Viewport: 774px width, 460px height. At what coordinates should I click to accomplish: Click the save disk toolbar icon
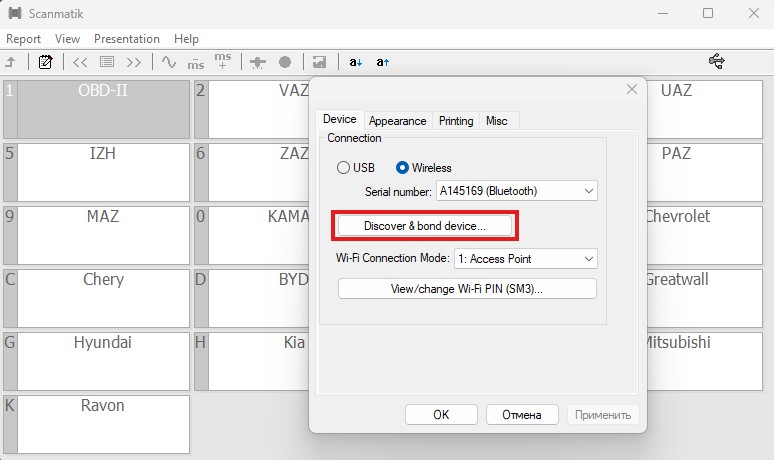coord(319,62)
